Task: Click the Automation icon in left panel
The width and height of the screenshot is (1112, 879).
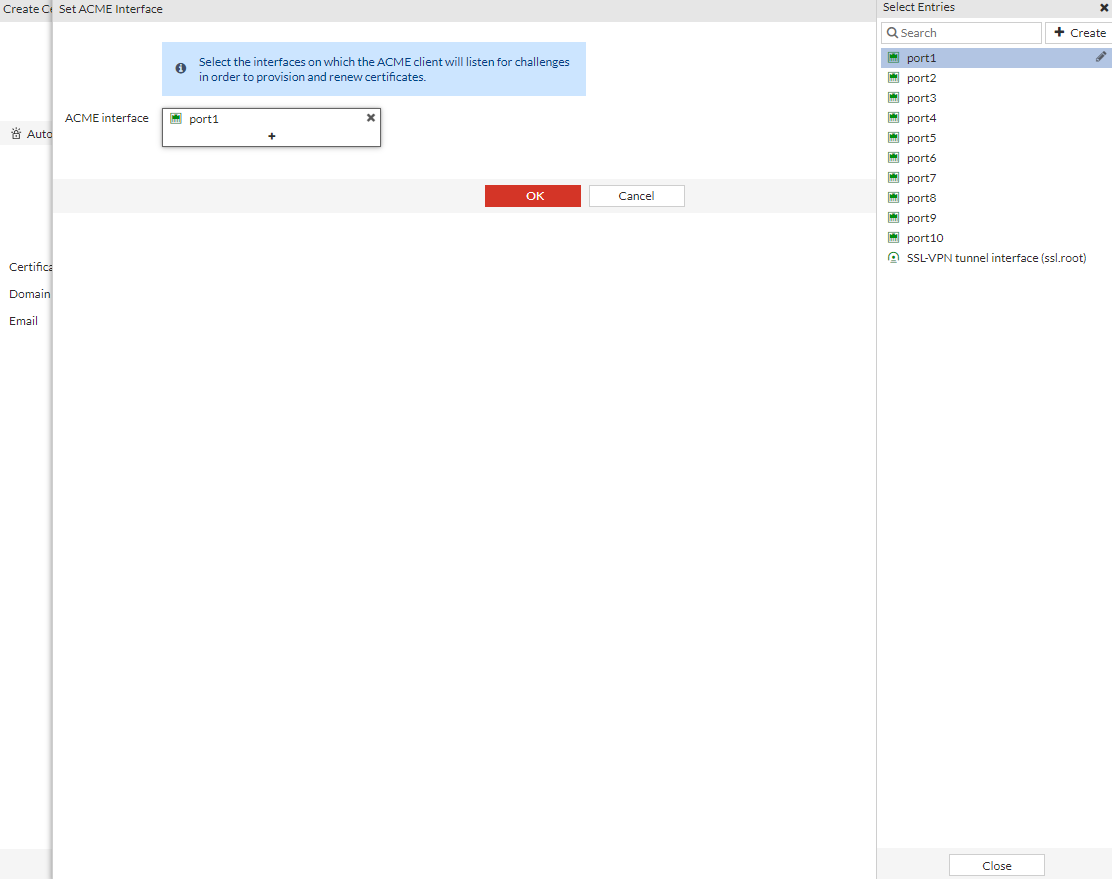Action: (x=16, y=133)
